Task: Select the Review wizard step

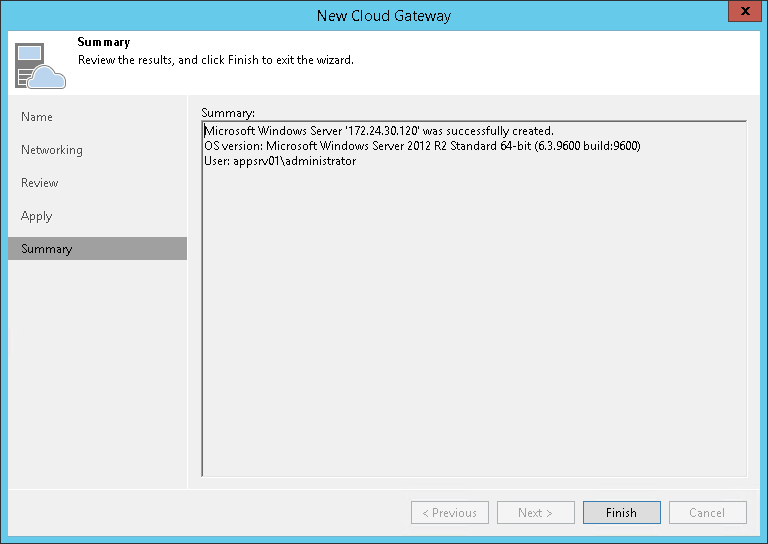Action: [x=40, y=183]
